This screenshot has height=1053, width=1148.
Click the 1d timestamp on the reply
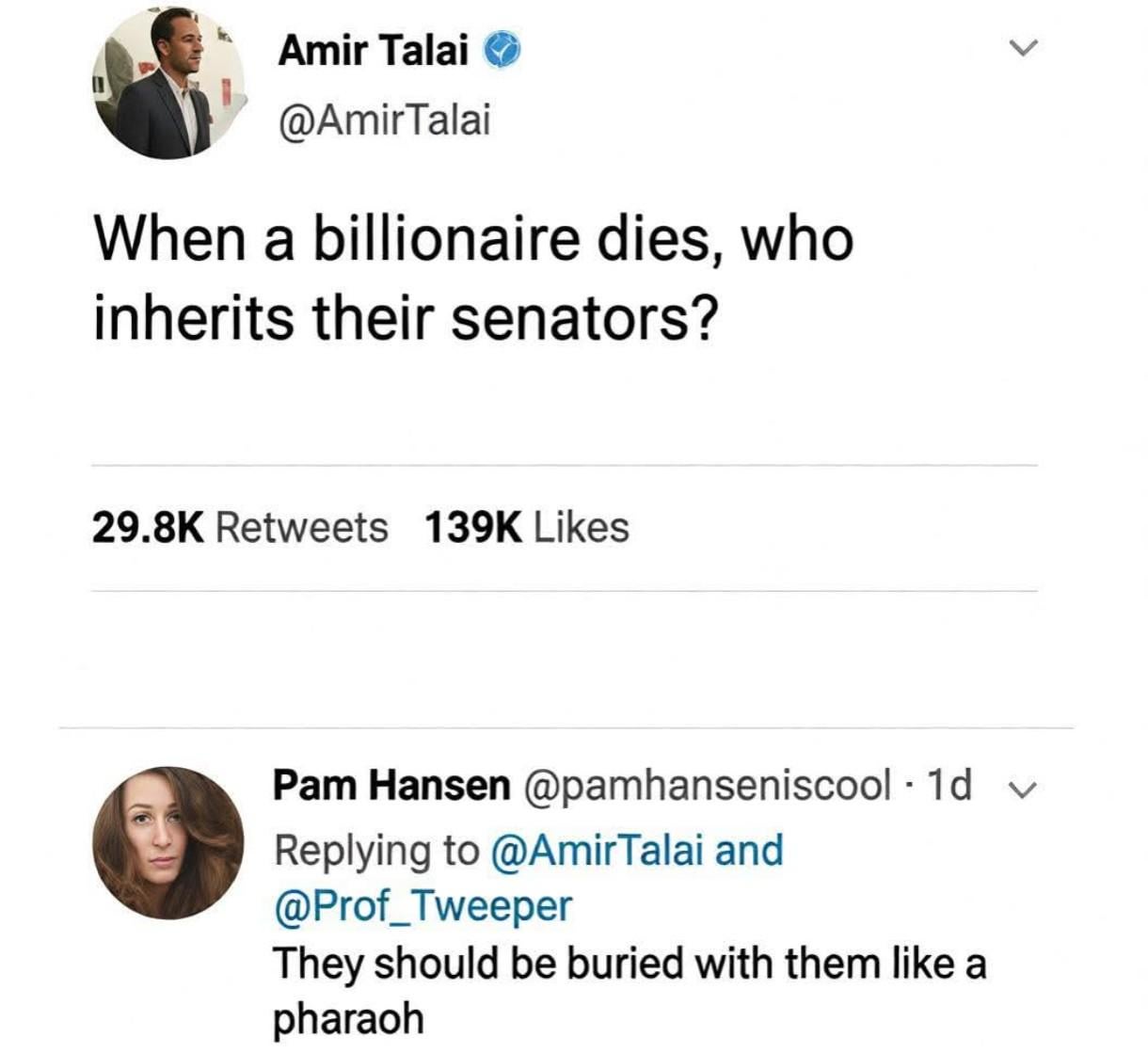[x=949, y=784]
